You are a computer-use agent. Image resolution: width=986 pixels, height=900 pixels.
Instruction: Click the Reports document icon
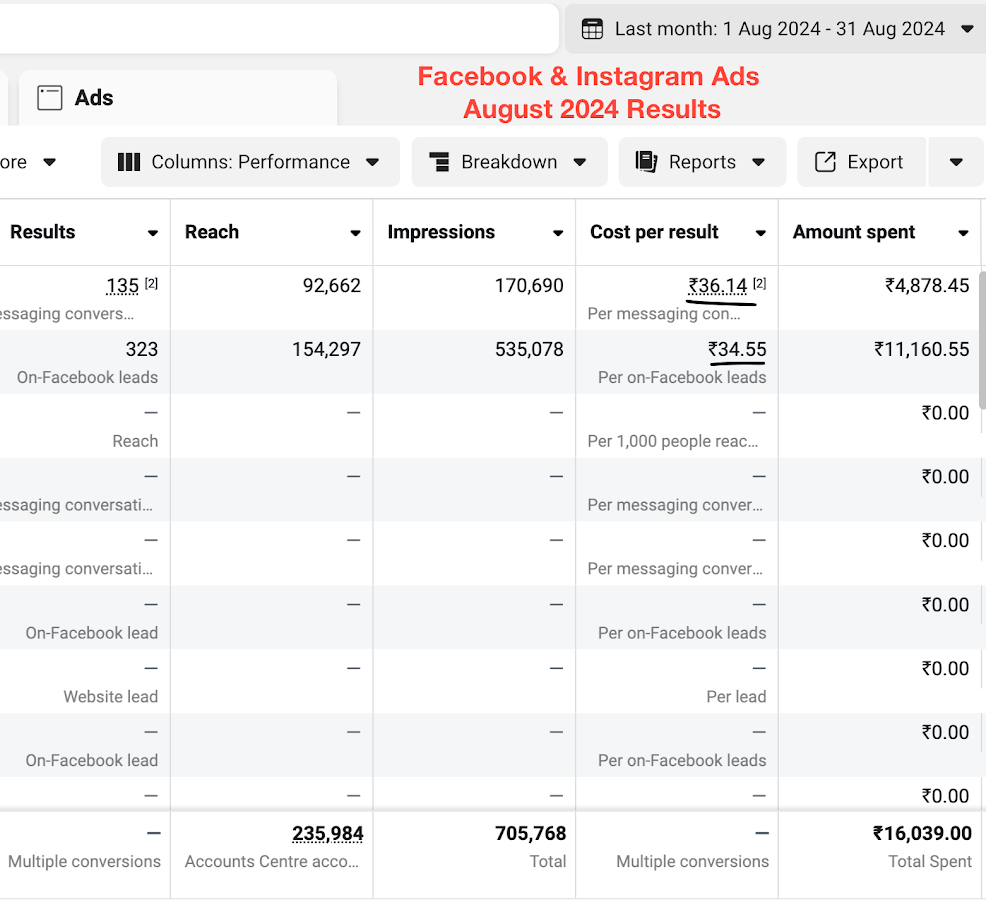coord(646,162)
